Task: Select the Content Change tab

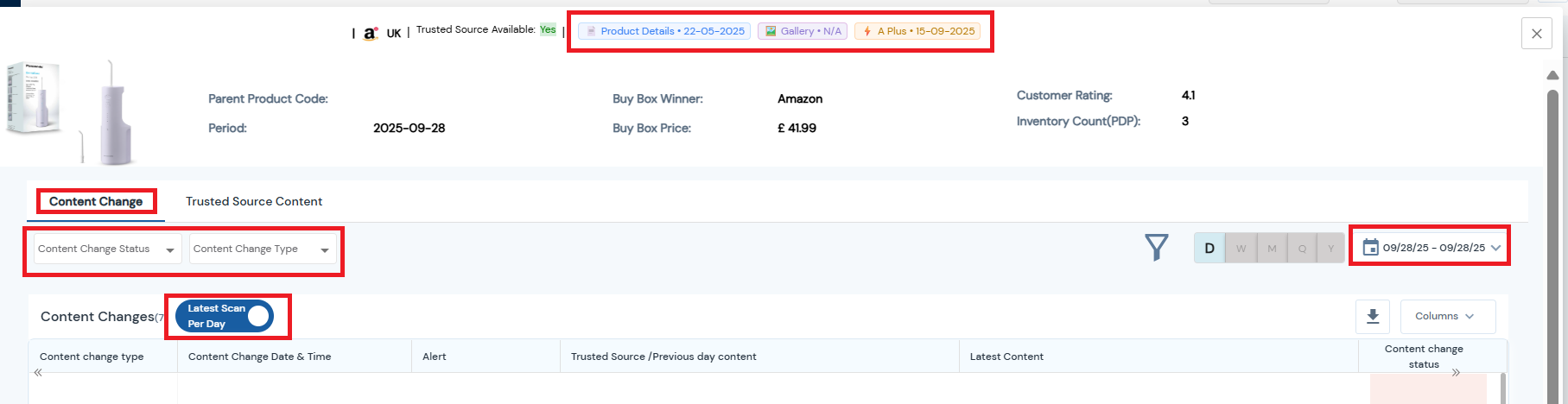Action: coord(96,201)
